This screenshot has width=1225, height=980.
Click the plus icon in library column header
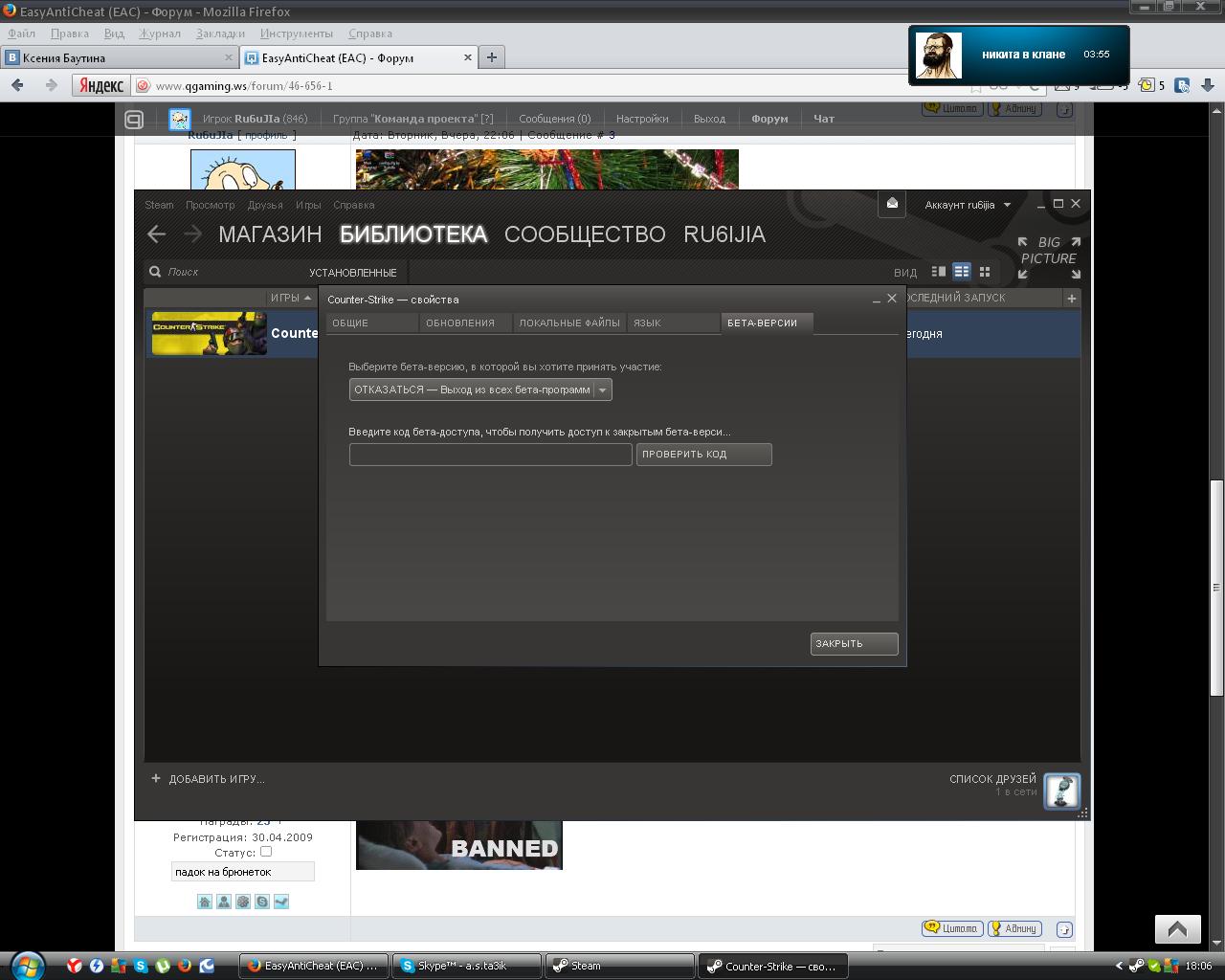coord(1072,299)
